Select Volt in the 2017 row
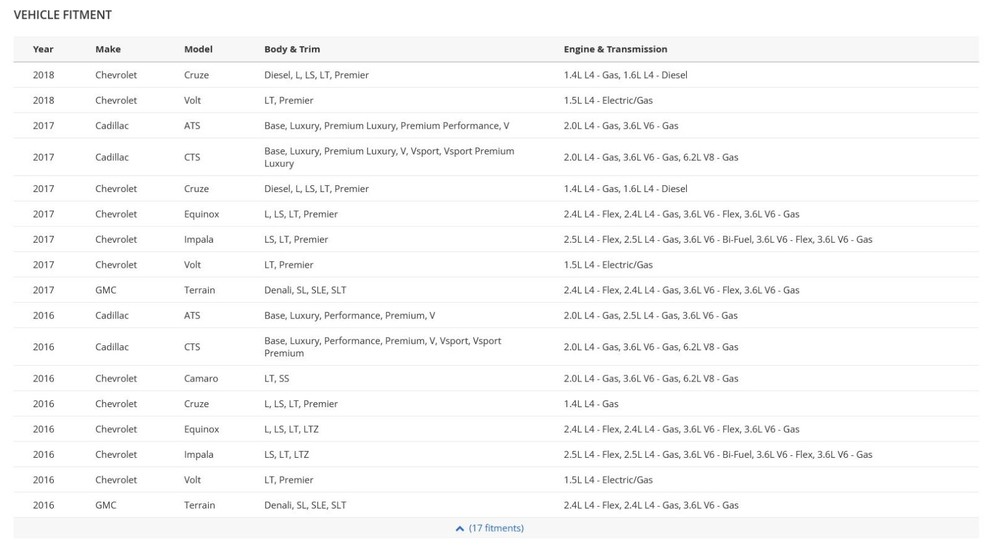This screenshot has width=1000, height=551. pyautogui.click(x=192, y=265)
